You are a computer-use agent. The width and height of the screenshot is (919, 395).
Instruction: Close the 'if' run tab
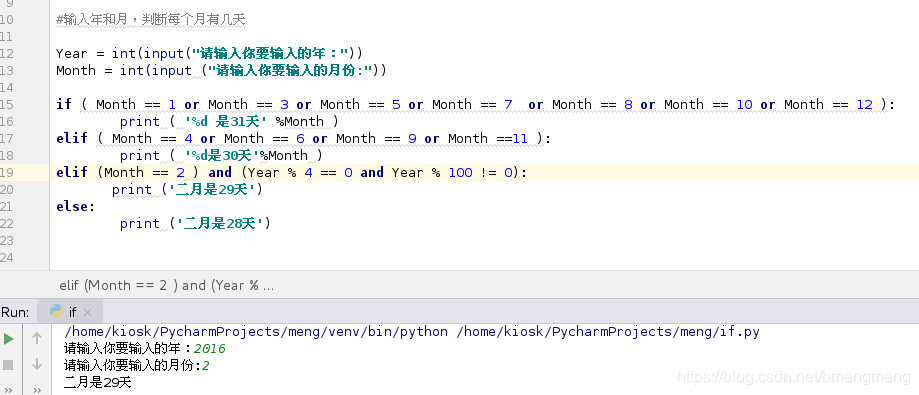tap(87, 312)
